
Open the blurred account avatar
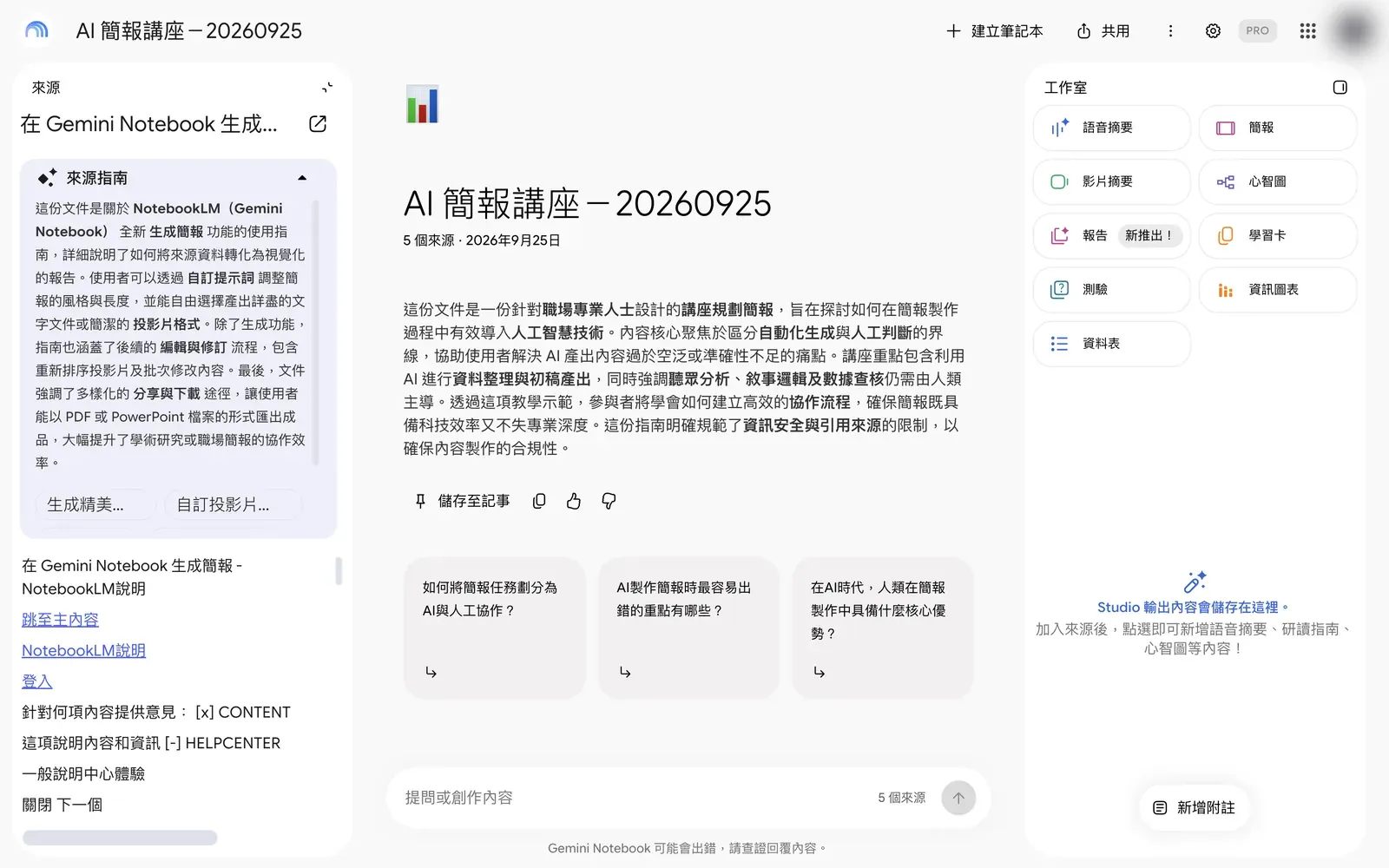tap(1354, 31)
